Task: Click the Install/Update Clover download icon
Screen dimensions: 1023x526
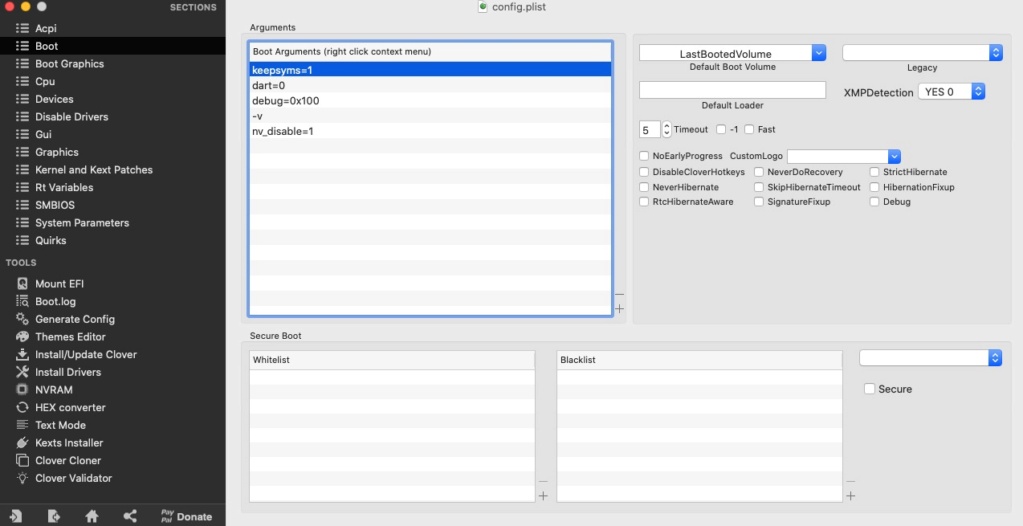Action: (x=22, y=354)
